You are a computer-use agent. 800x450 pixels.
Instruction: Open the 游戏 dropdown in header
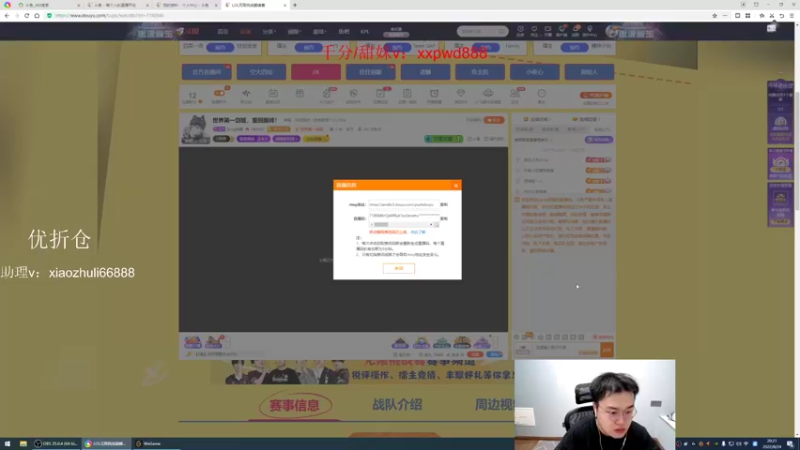click(x=319, y=32)
